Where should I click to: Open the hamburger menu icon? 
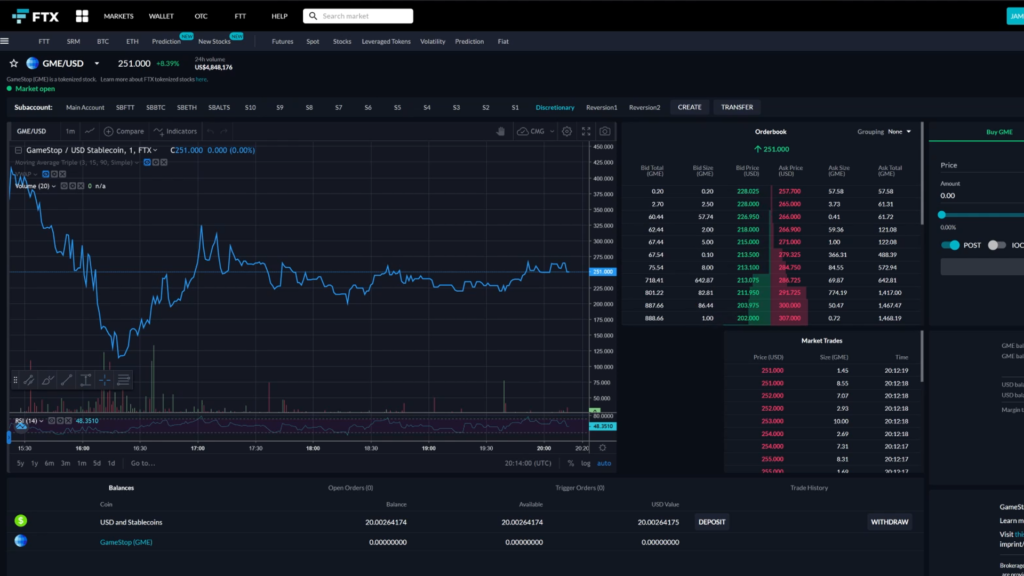[x=5, y=41]
